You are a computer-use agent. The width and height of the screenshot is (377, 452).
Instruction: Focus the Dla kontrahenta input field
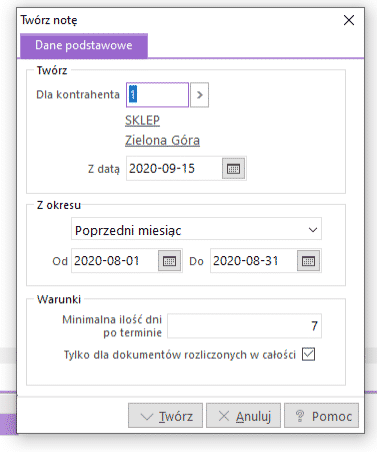click(157, 95)
